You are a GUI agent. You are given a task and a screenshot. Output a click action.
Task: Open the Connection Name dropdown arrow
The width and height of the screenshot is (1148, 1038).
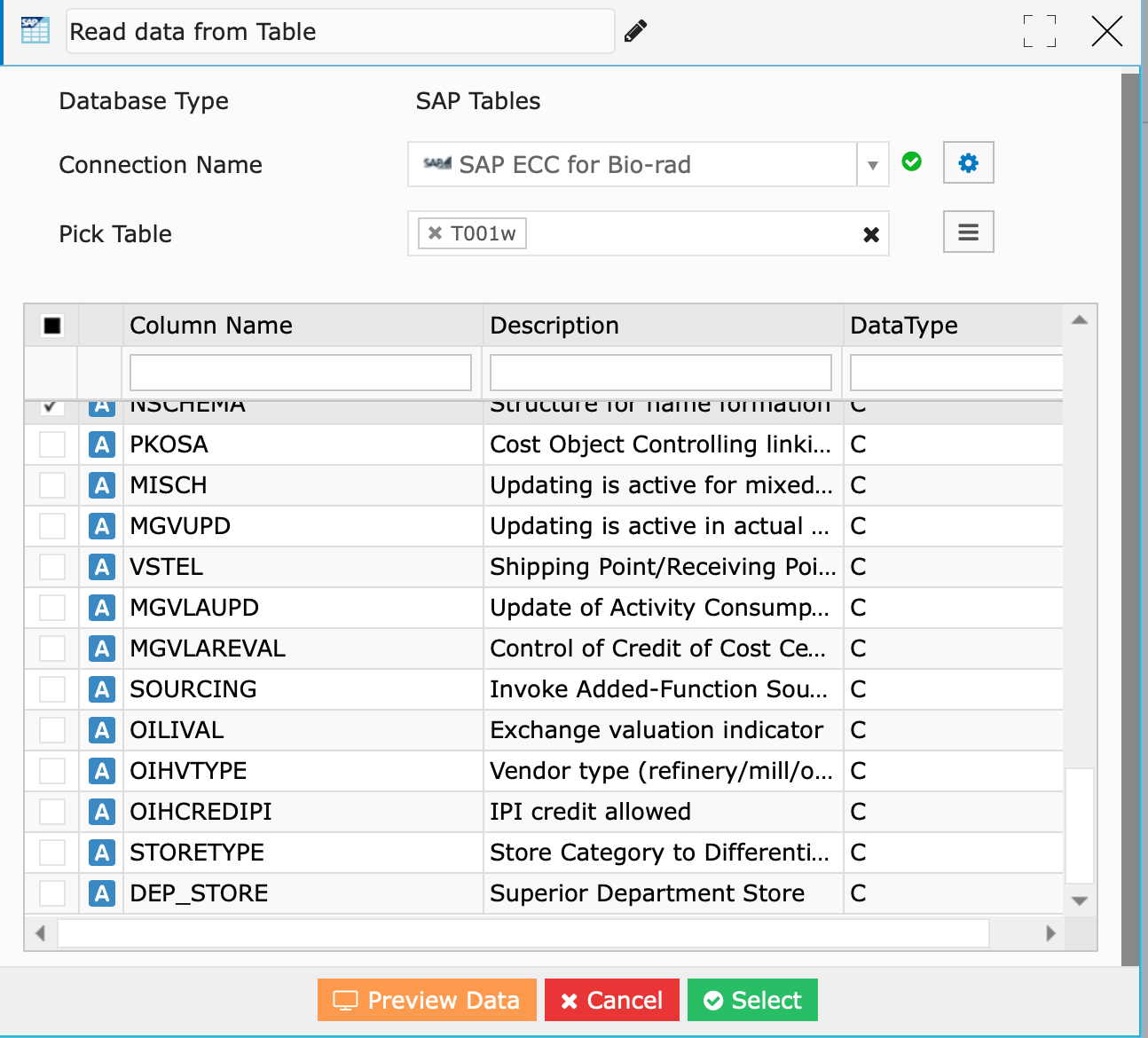(872, 165)
